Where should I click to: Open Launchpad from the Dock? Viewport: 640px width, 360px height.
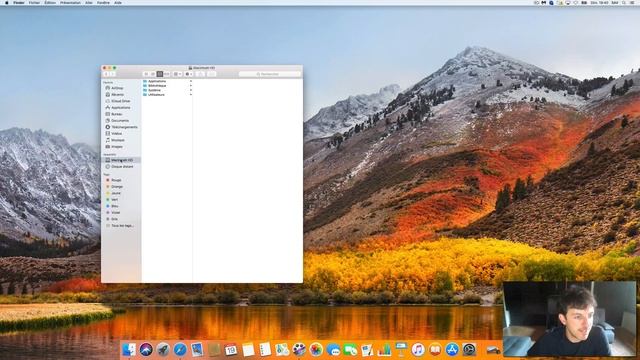click(163, 349)
